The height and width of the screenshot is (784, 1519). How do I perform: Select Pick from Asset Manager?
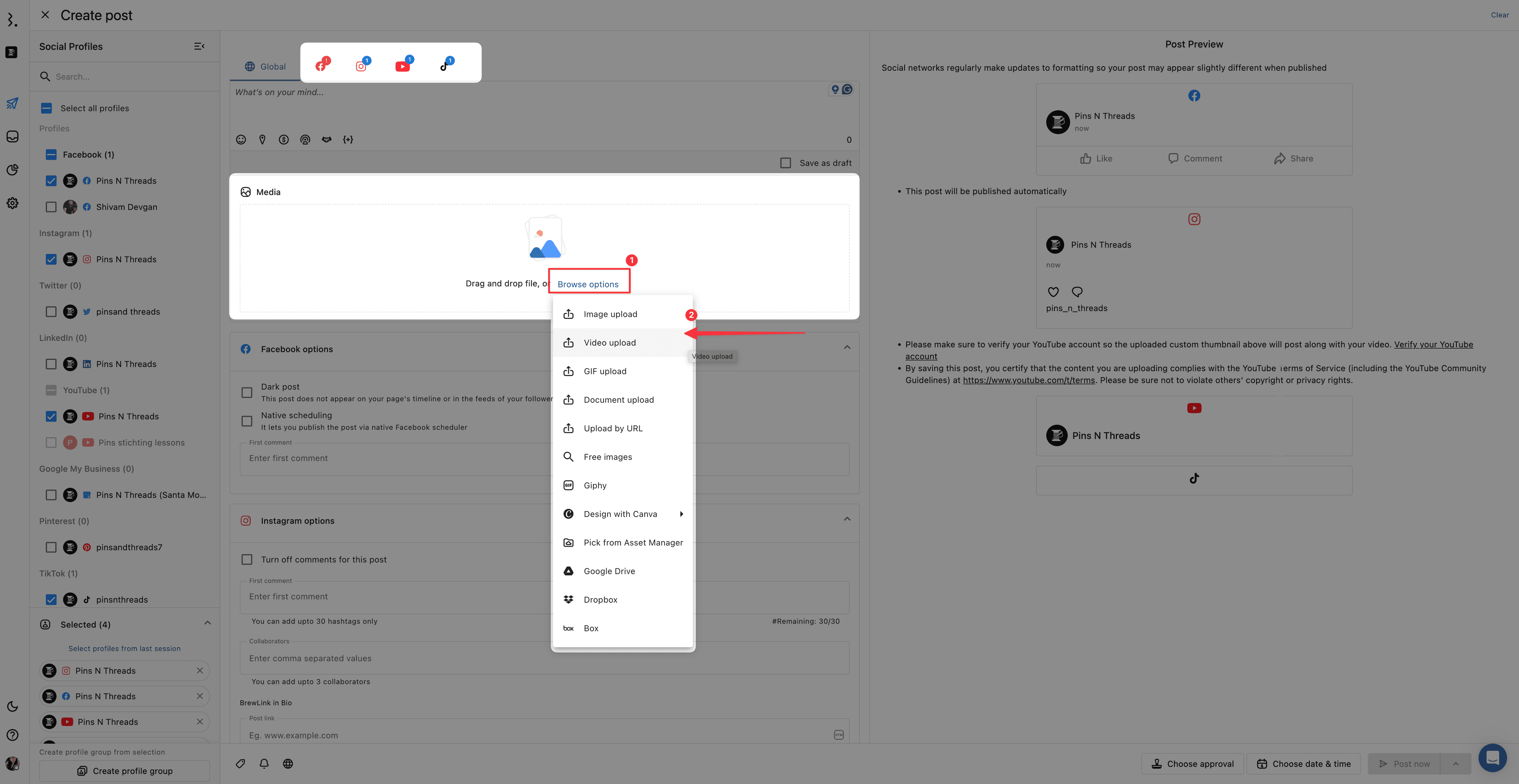(623, 543)
